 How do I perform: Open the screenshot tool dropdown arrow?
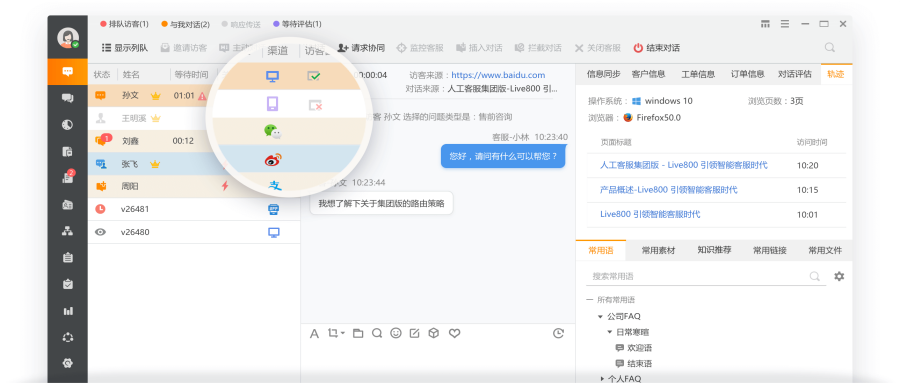343,333
